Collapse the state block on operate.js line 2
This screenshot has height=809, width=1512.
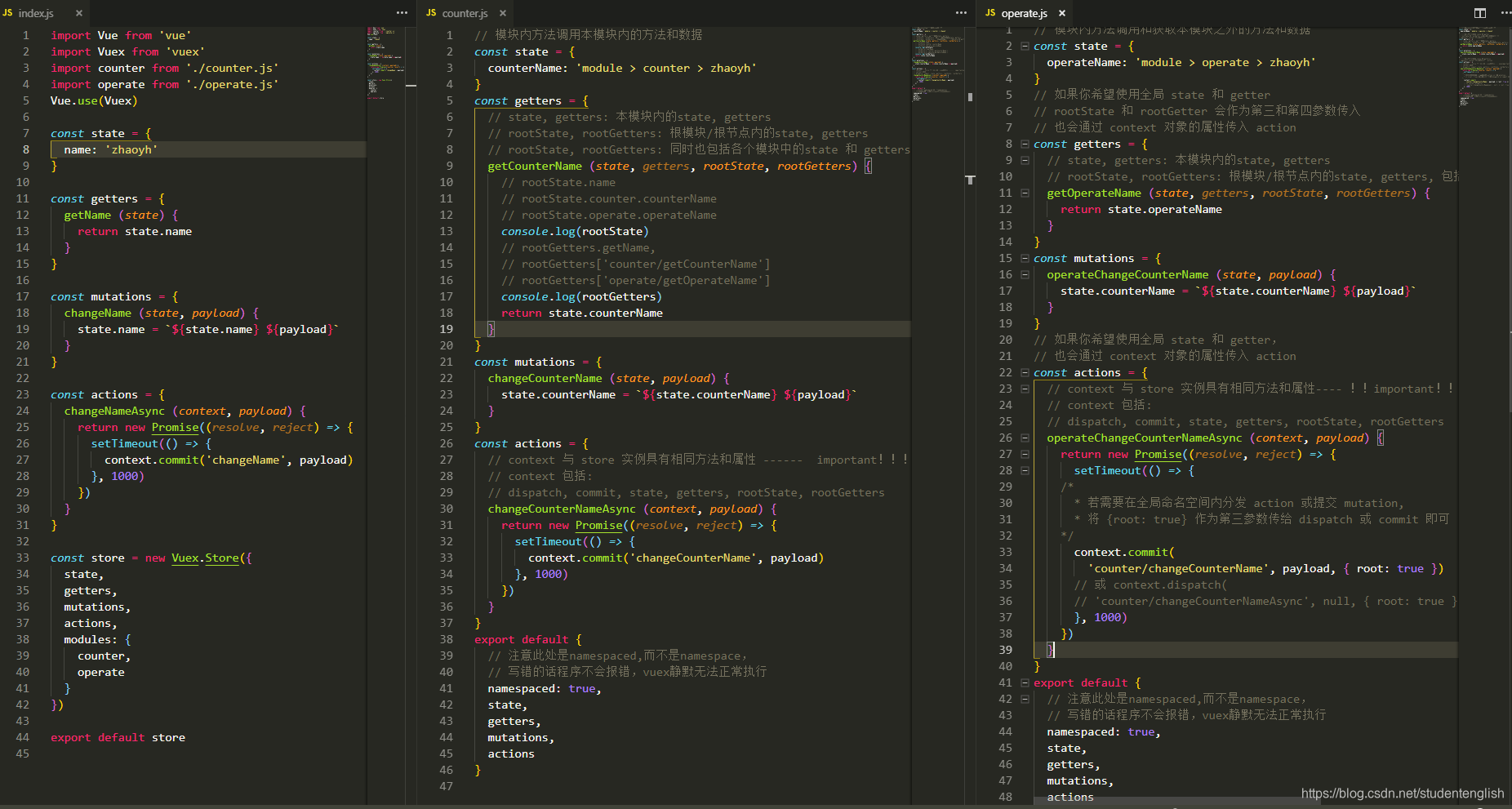1025,47
